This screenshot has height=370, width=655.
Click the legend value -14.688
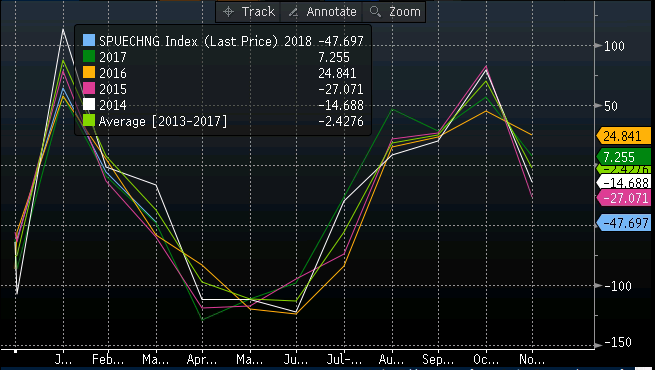pyautogui.click(x=341, y=105)
